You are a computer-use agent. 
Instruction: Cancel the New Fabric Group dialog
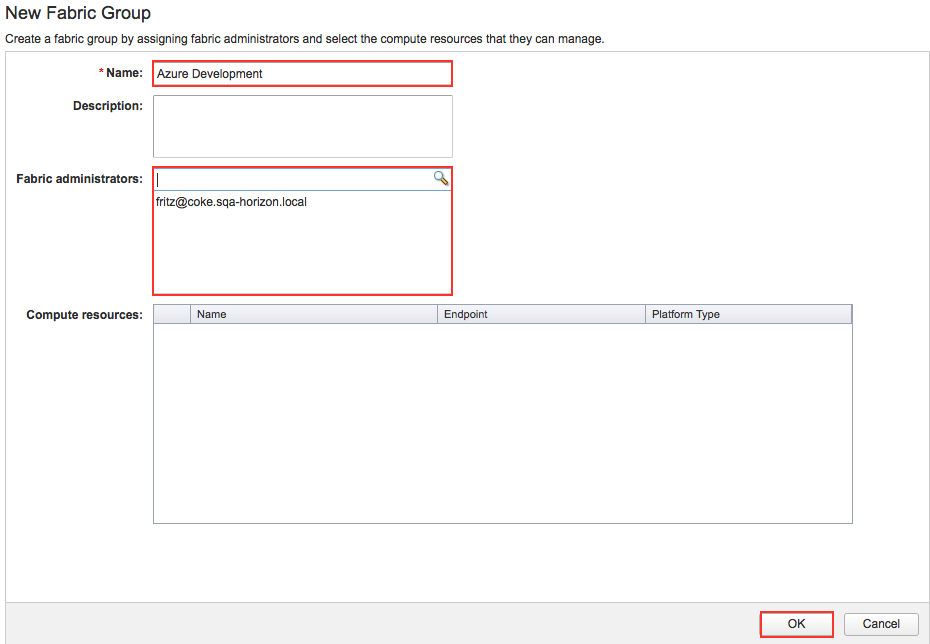click(881, 624)
